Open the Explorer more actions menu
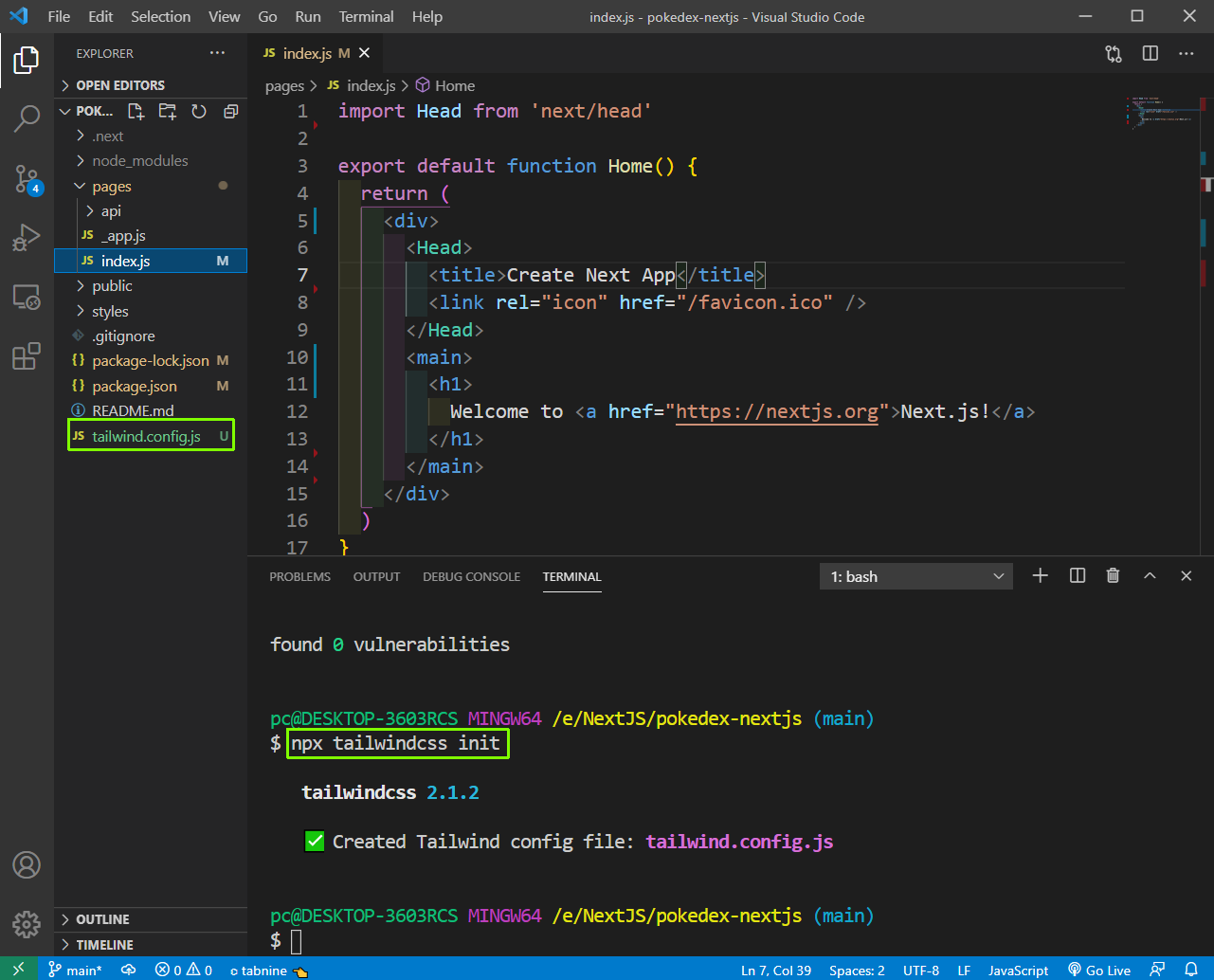 click(218, 53)
